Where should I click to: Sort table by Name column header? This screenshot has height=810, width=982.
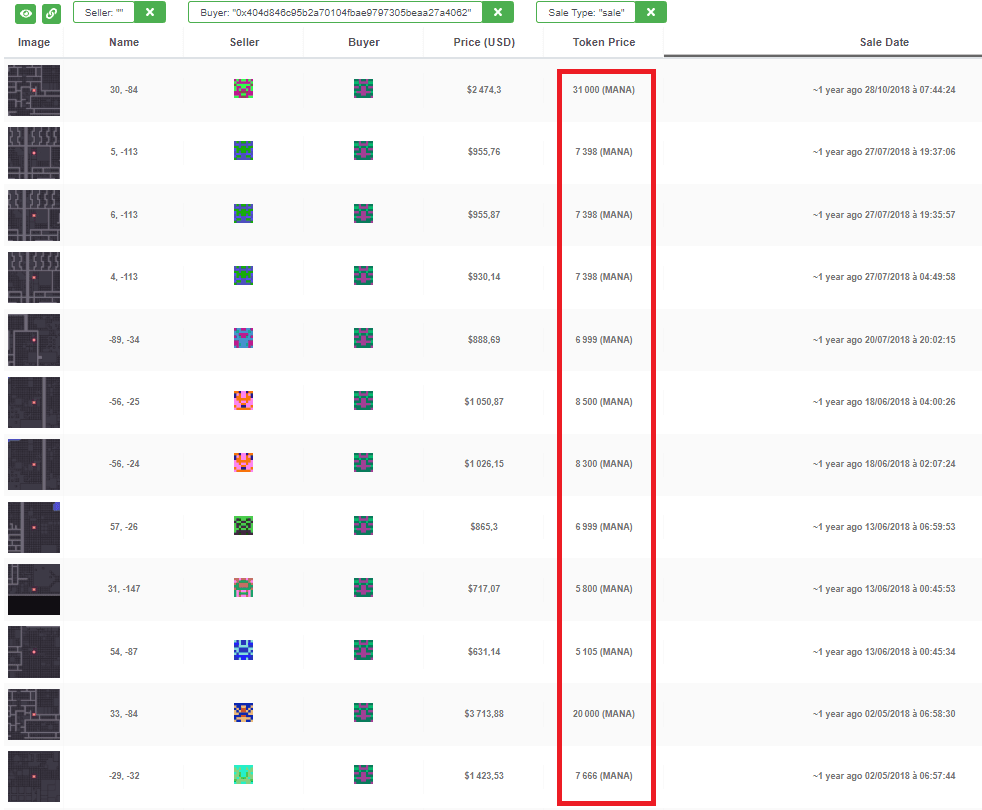pyautogui.click(x=124, y=43)
